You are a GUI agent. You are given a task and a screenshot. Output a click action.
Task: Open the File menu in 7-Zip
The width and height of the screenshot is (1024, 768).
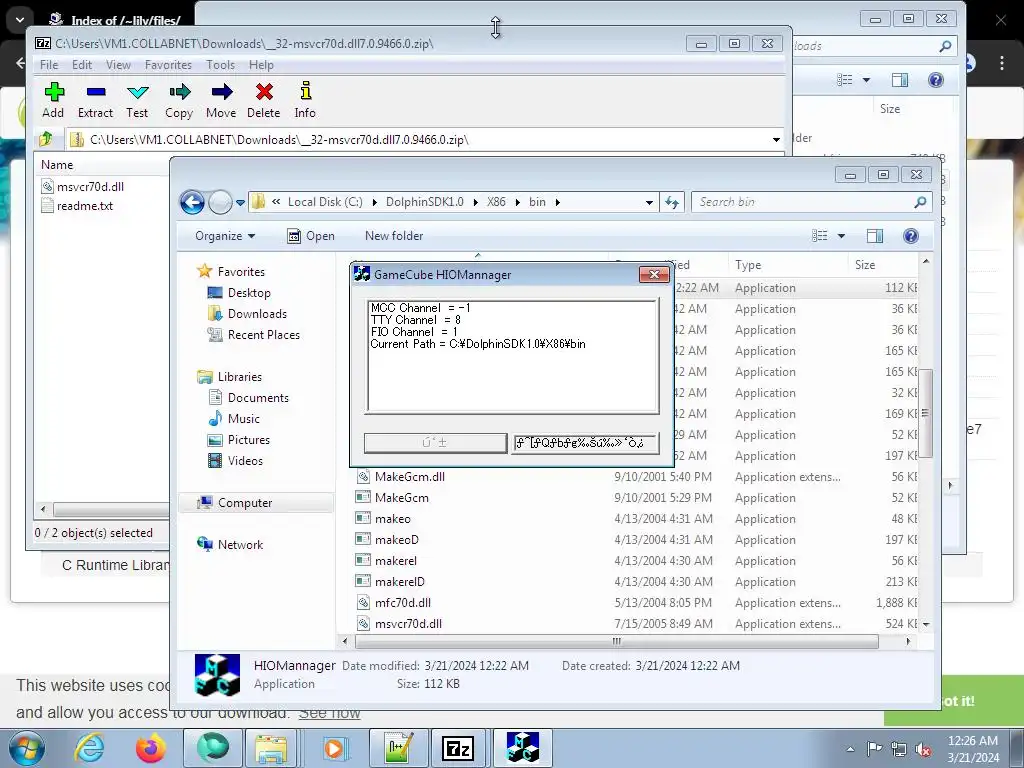[x=49, y=65]
